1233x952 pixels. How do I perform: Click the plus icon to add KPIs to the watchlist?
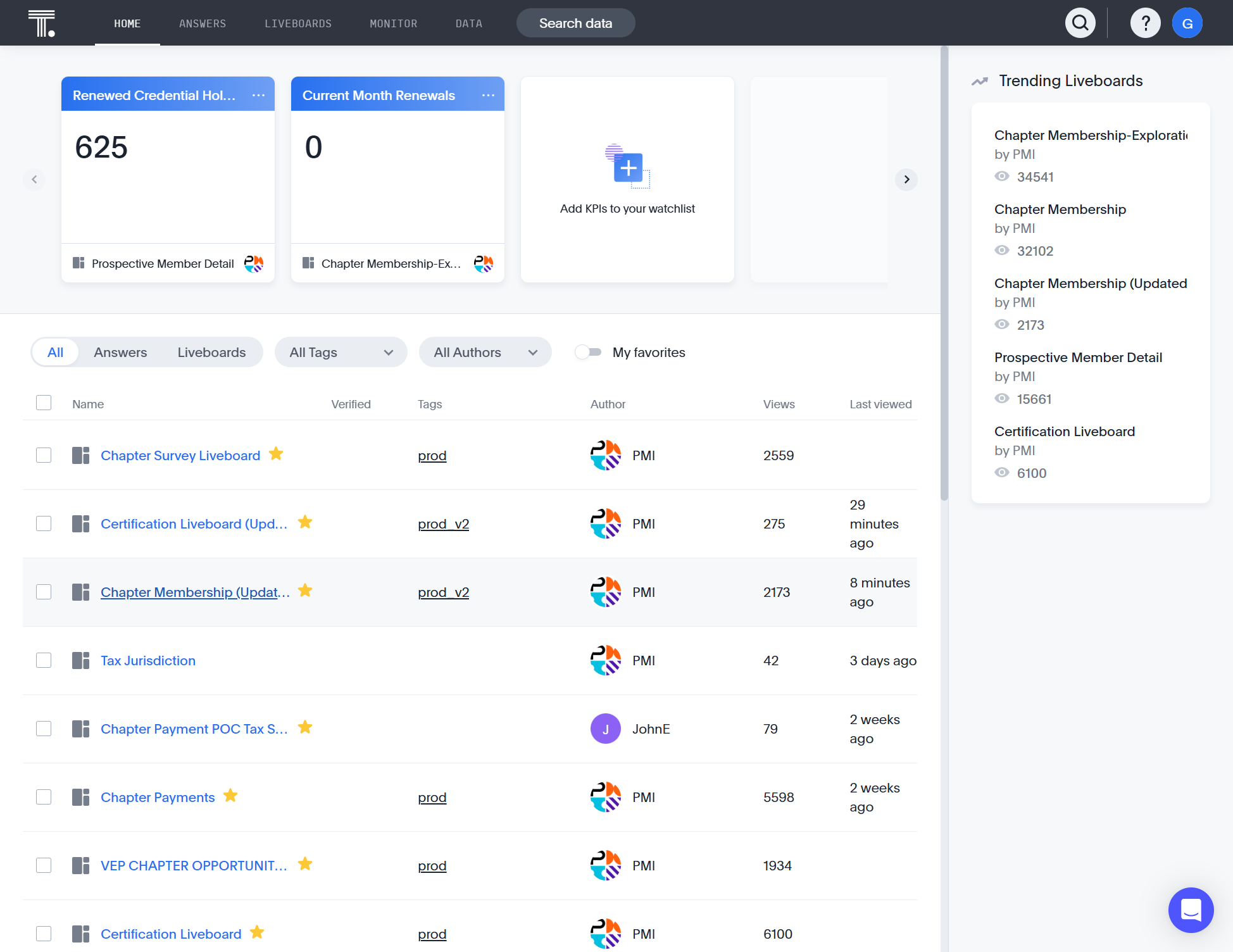pyautogui.click(x=628, y=167)
